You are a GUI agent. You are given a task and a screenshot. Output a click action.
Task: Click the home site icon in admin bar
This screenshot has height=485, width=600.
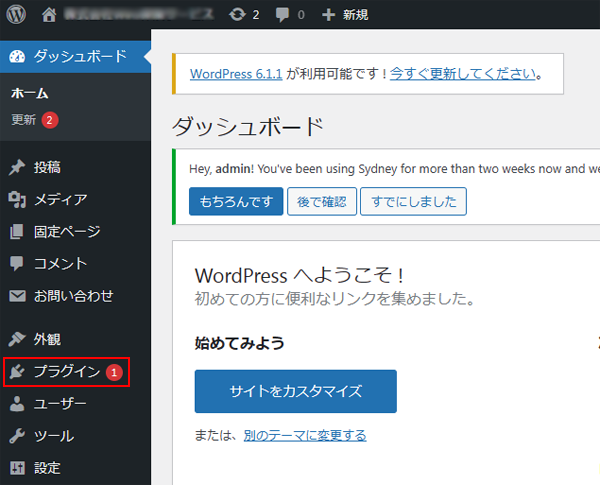pyautogui.click(x=49, y=15)
